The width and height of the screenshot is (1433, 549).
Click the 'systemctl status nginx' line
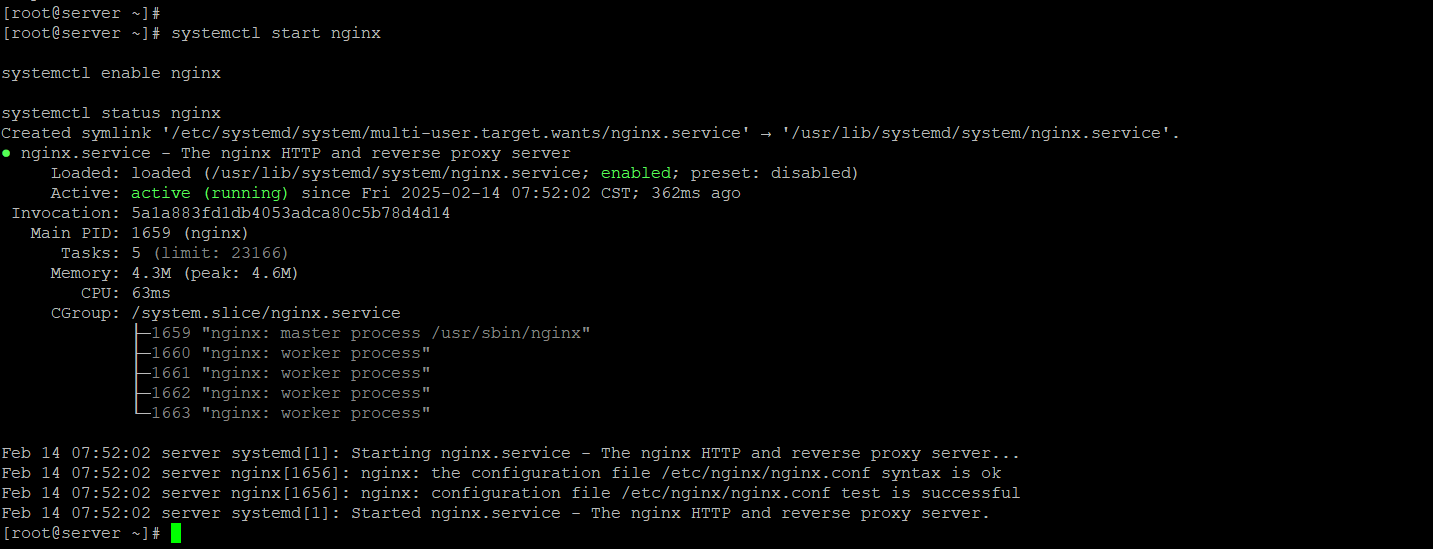pyautogui.click(x=111, y=113)
